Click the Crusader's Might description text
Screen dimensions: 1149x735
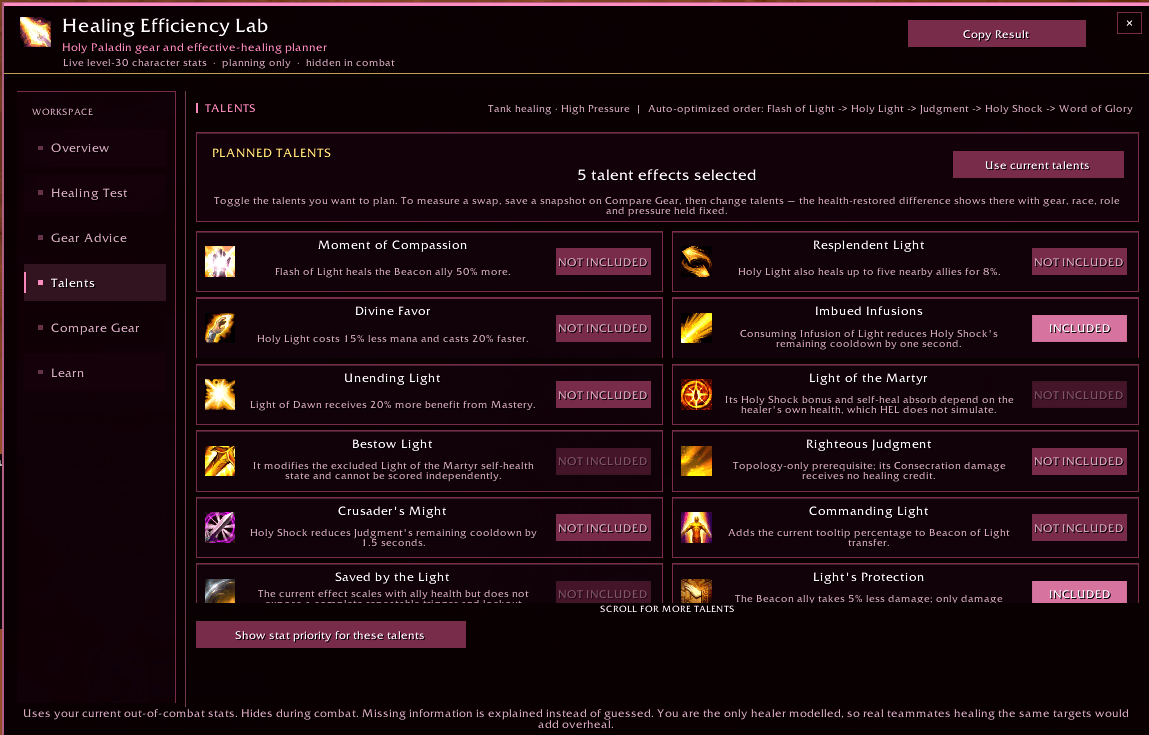393,538
